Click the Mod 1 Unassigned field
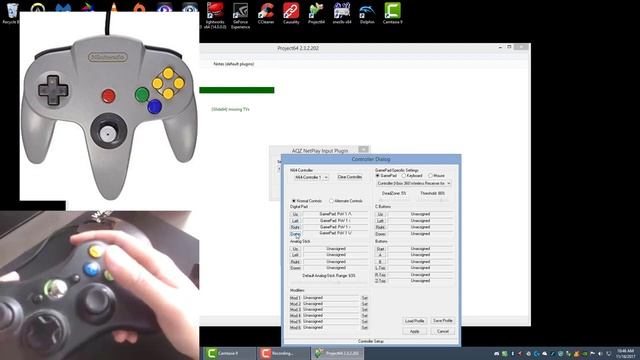Screen dimensions: 640x360 (331, 298)
